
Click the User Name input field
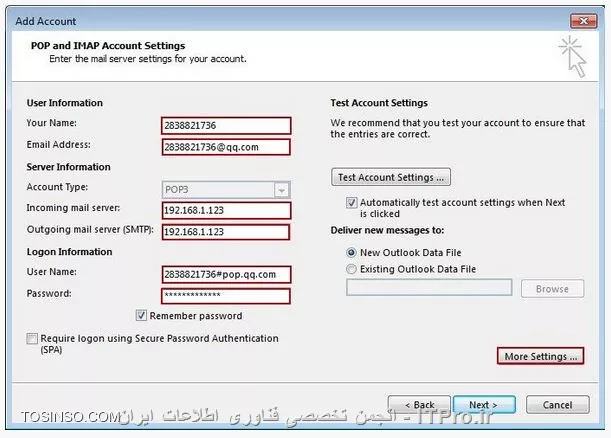coord(226,274)
